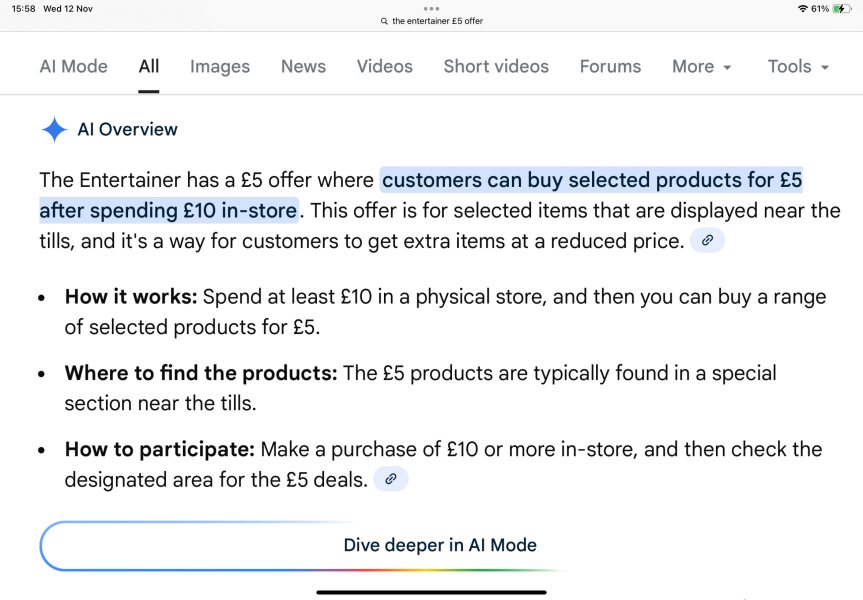Open source link icon after 'reduced price.'
This screenshot has height=600, width=863.
coord(707,240)
